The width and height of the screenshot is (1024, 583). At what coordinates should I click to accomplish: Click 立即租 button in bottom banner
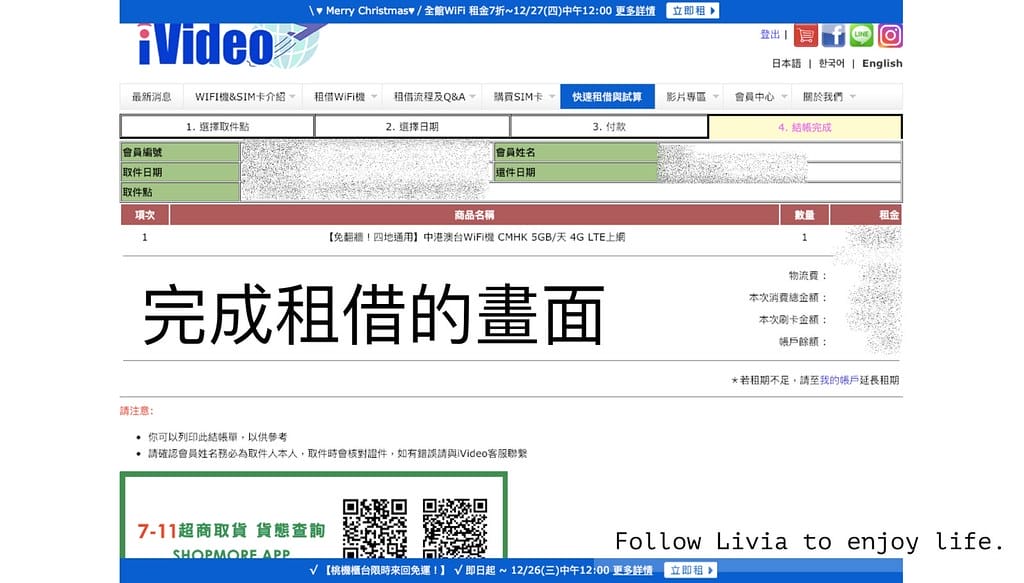(x=691, y=570)
